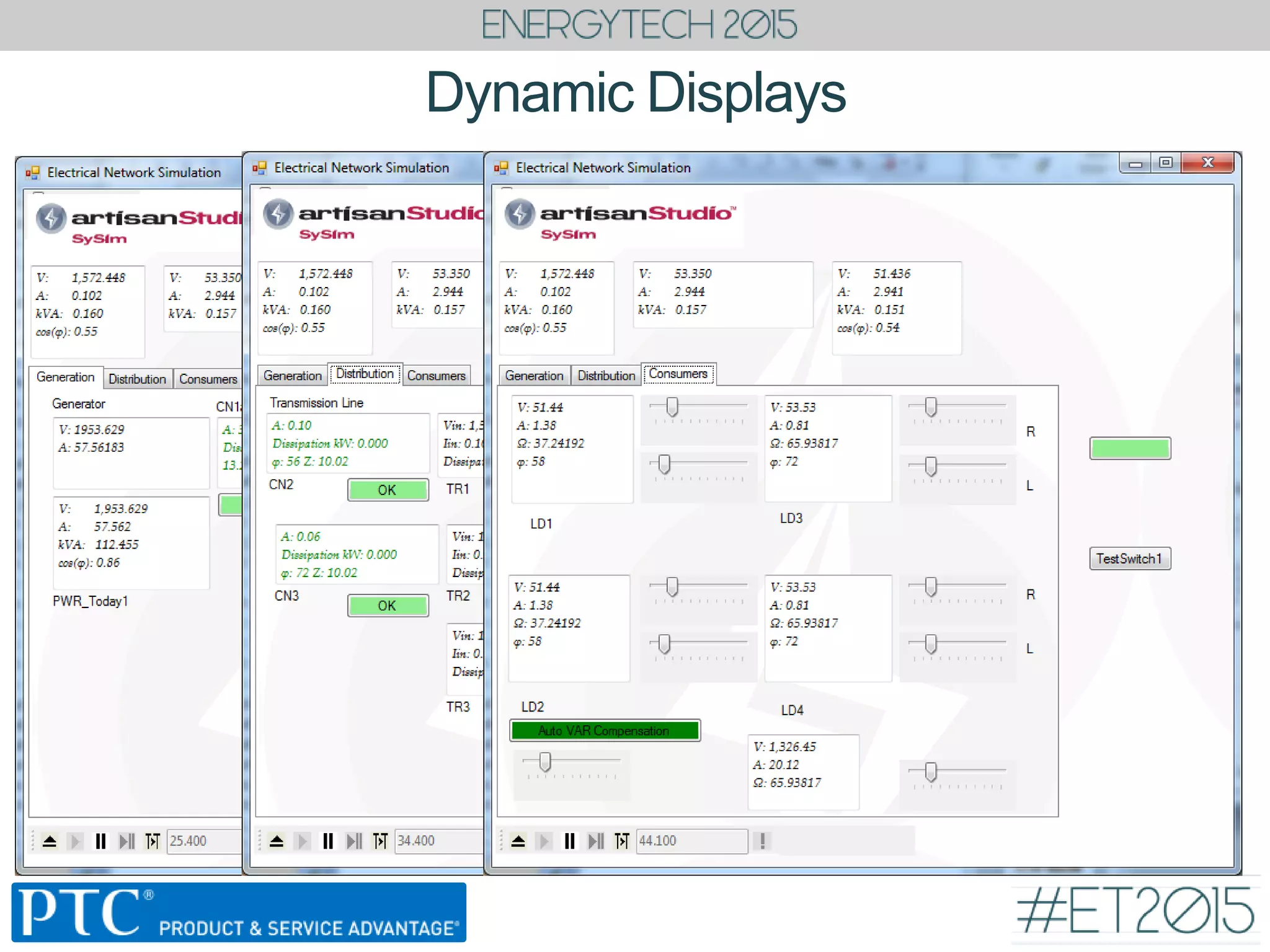1270x952 pixels.
Task: Pause the simulation in the middle window
Action: click(328, 841)
